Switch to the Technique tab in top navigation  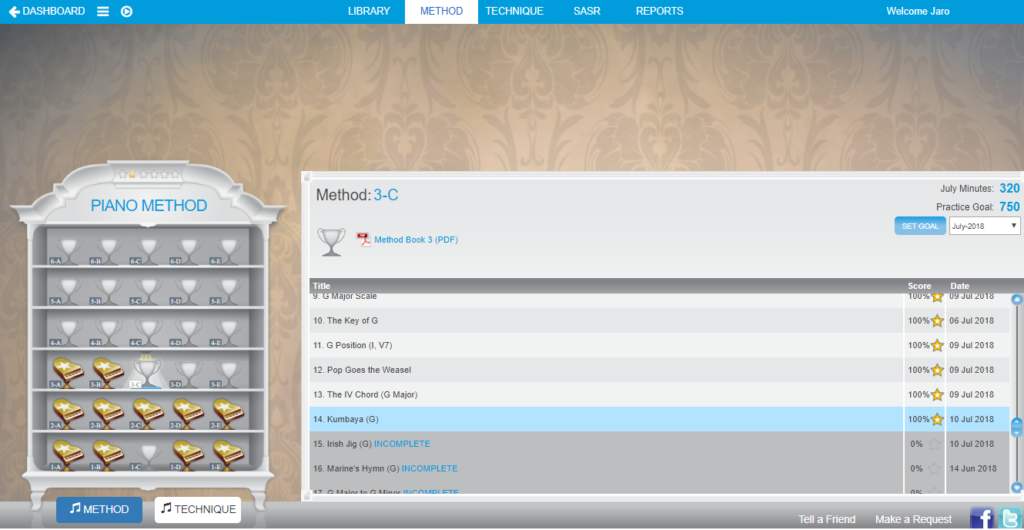tap(515, 11)
